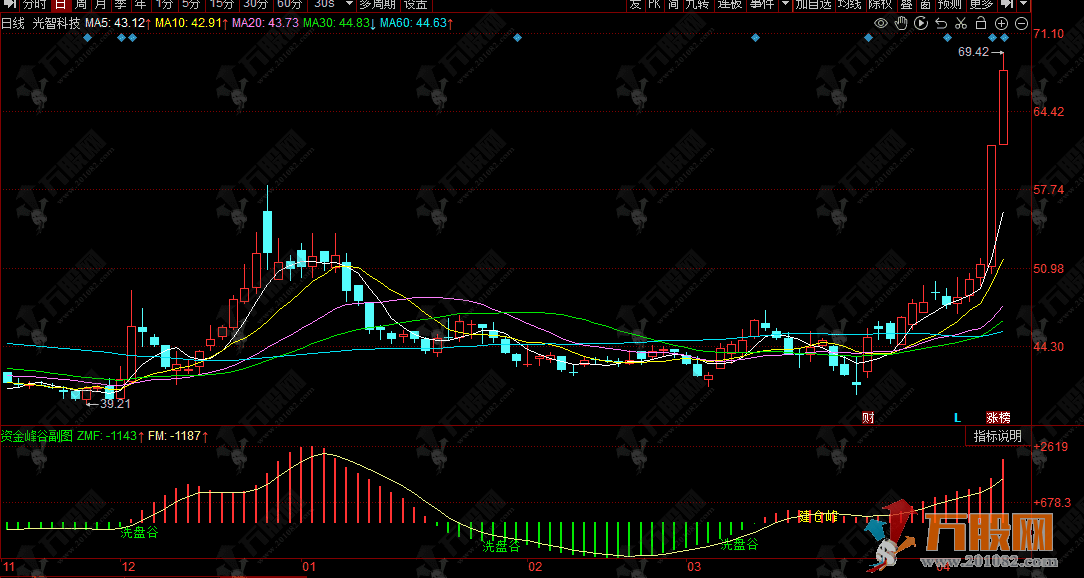
Task: Click the 财 financial marker on the chart
Action: point(867,417)
